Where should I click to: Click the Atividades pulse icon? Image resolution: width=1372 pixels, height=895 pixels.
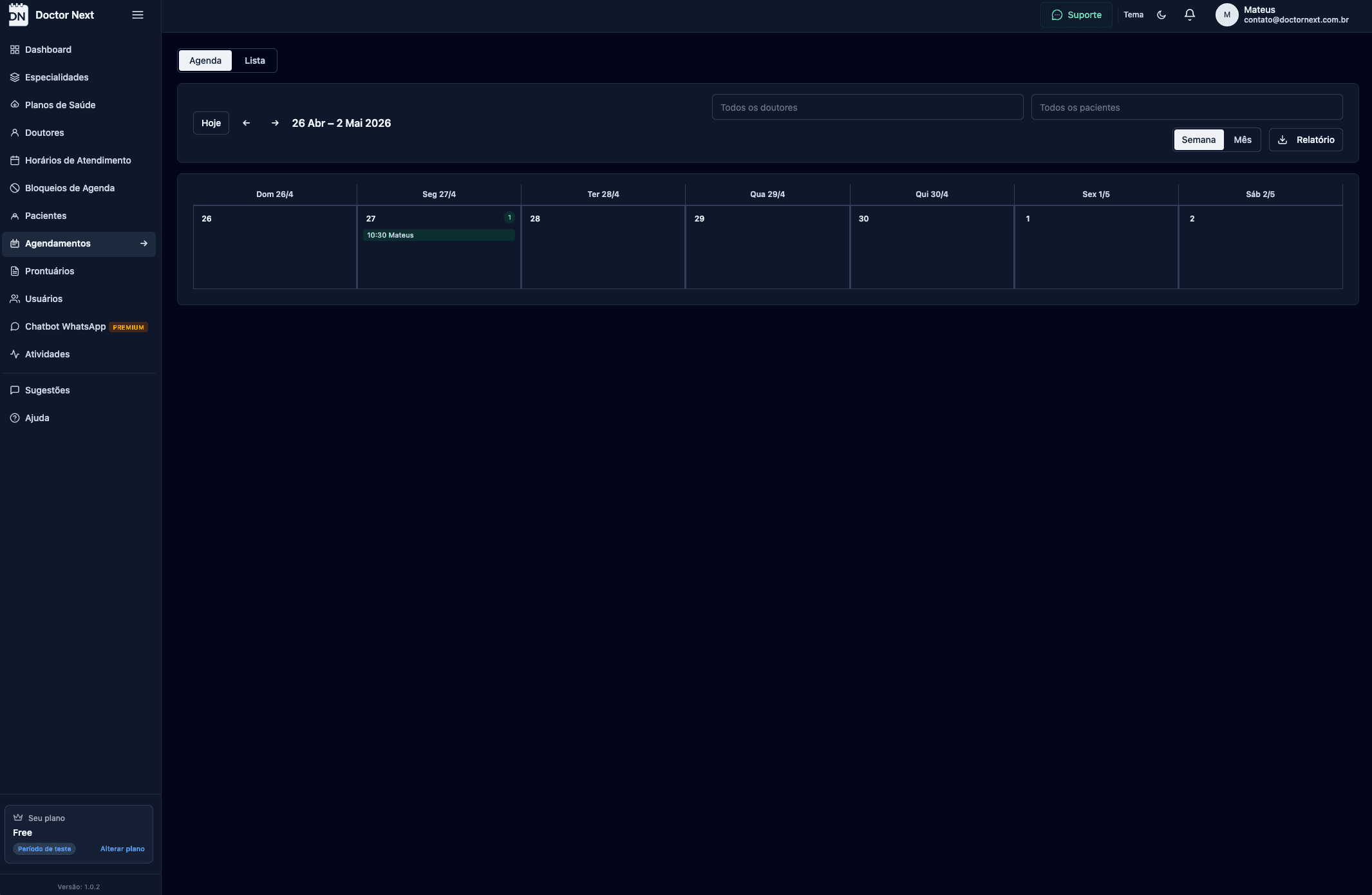coord(15,354)
